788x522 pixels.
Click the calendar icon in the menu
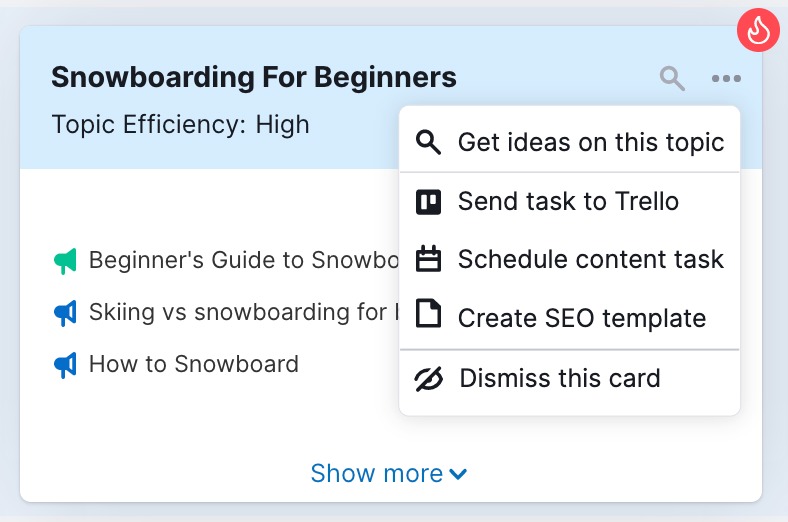point(428,260)
